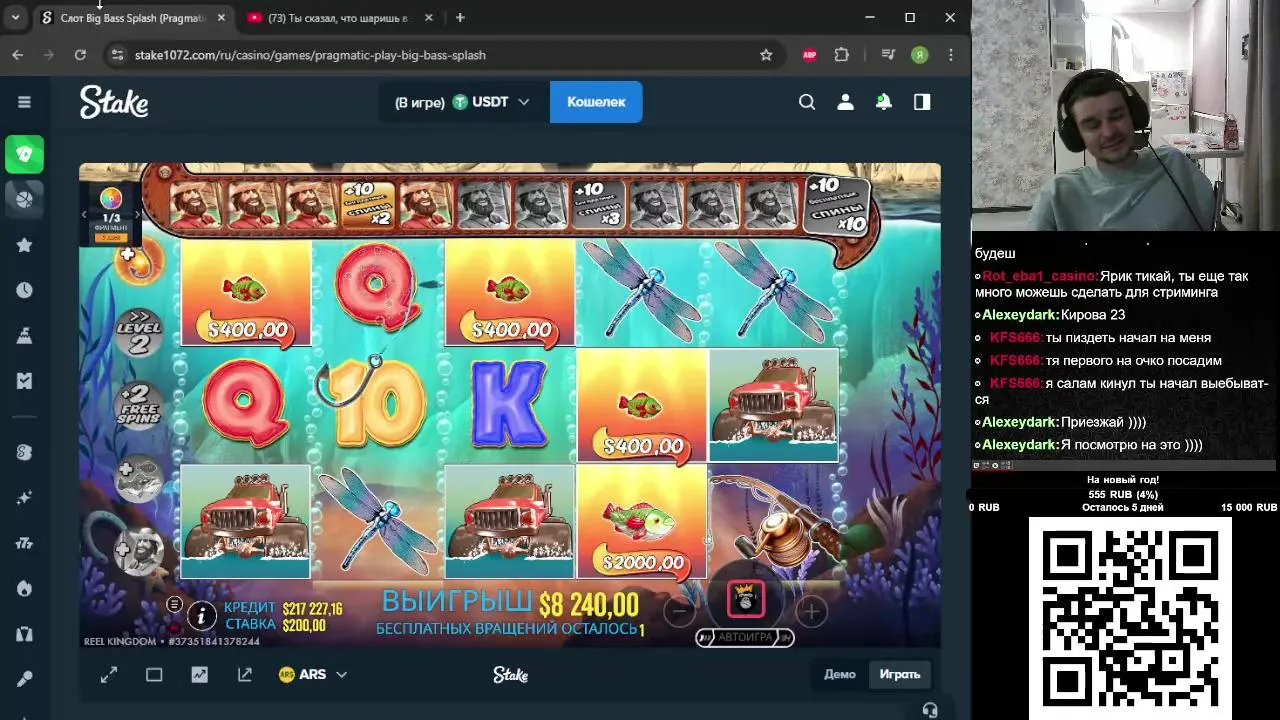The image size is (1280, 720).
Task: Open my bets receipt icon
Action: click(24, 381)
